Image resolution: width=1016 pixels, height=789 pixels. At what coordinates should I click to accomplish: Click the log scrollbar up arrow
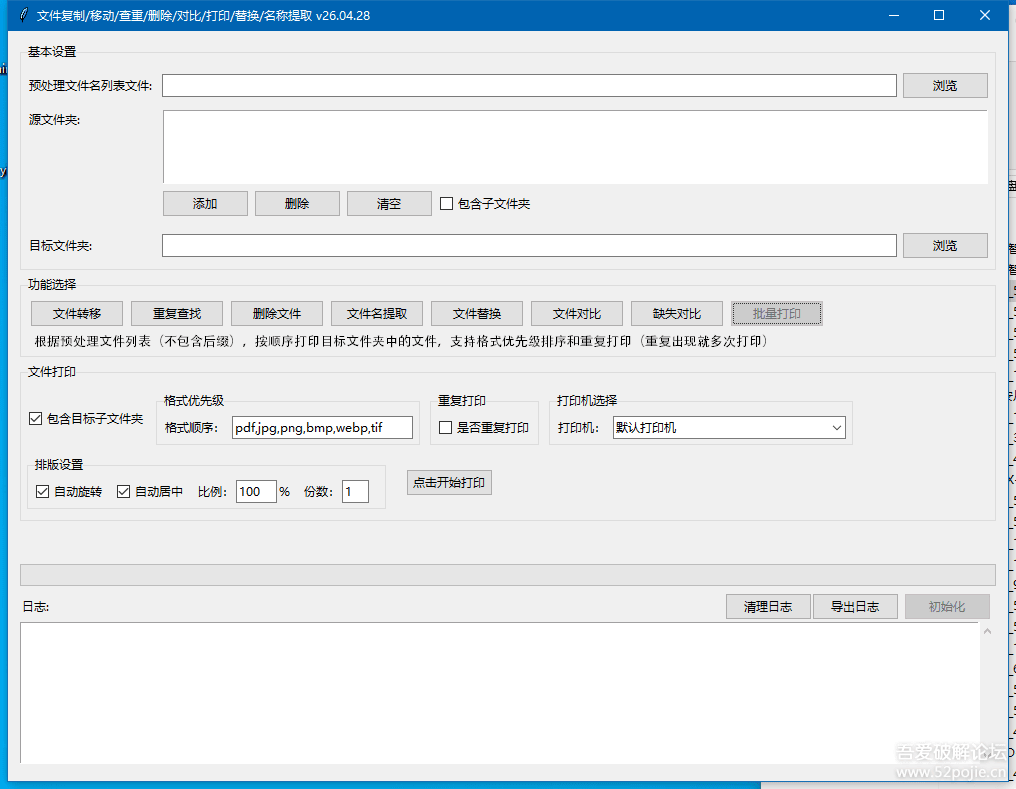click(987, 631)
